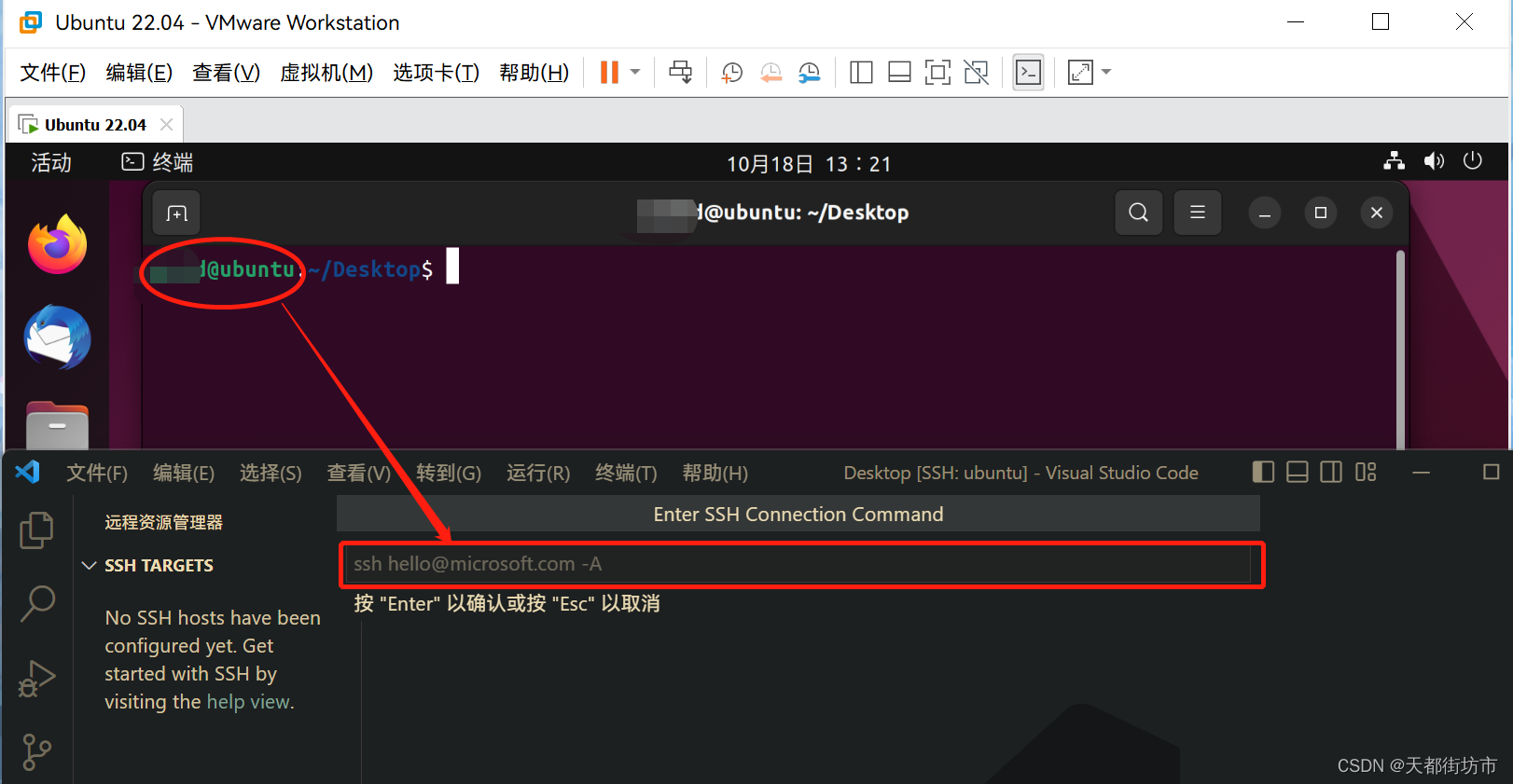Click the volume icon in top bar
1513x784 pixels.
click(x=1434, y=161)
